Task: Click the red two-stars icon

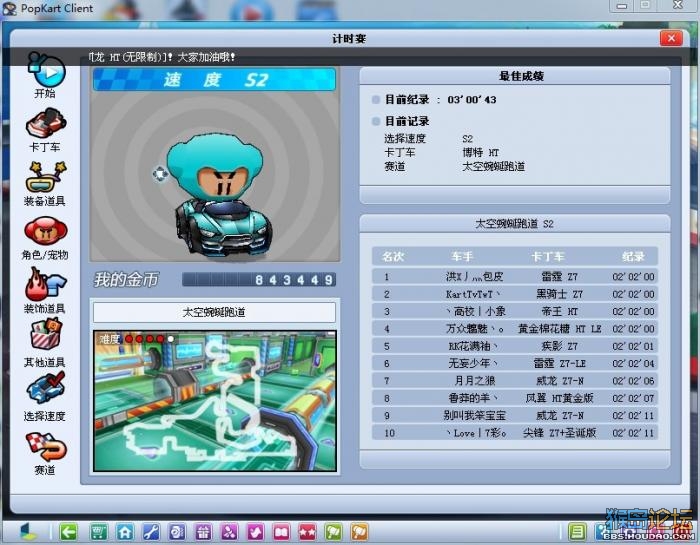Action: tap(307, 532)
